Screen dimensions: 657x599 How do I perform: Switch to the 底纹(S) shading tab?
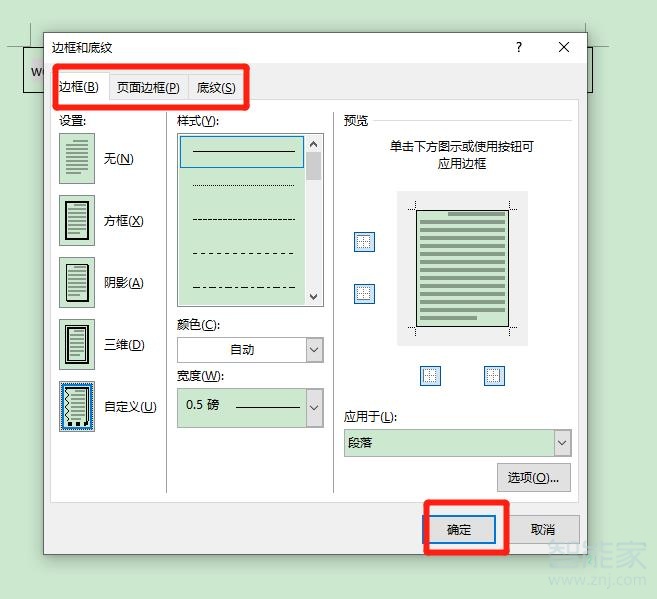coord(216,88)
